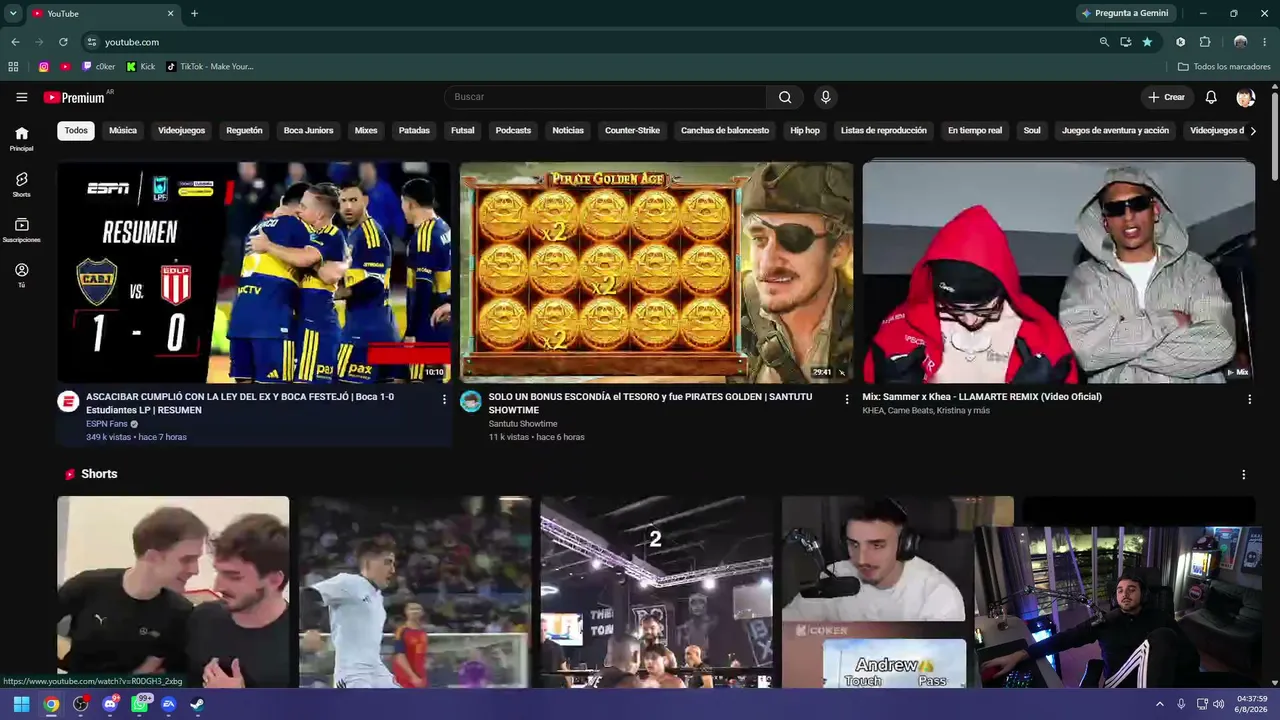Viewport: 1280px width, 720px height.
Task: Play the Boca 1-0 Estudiantes resumen thumbnail
Action: 254,272
